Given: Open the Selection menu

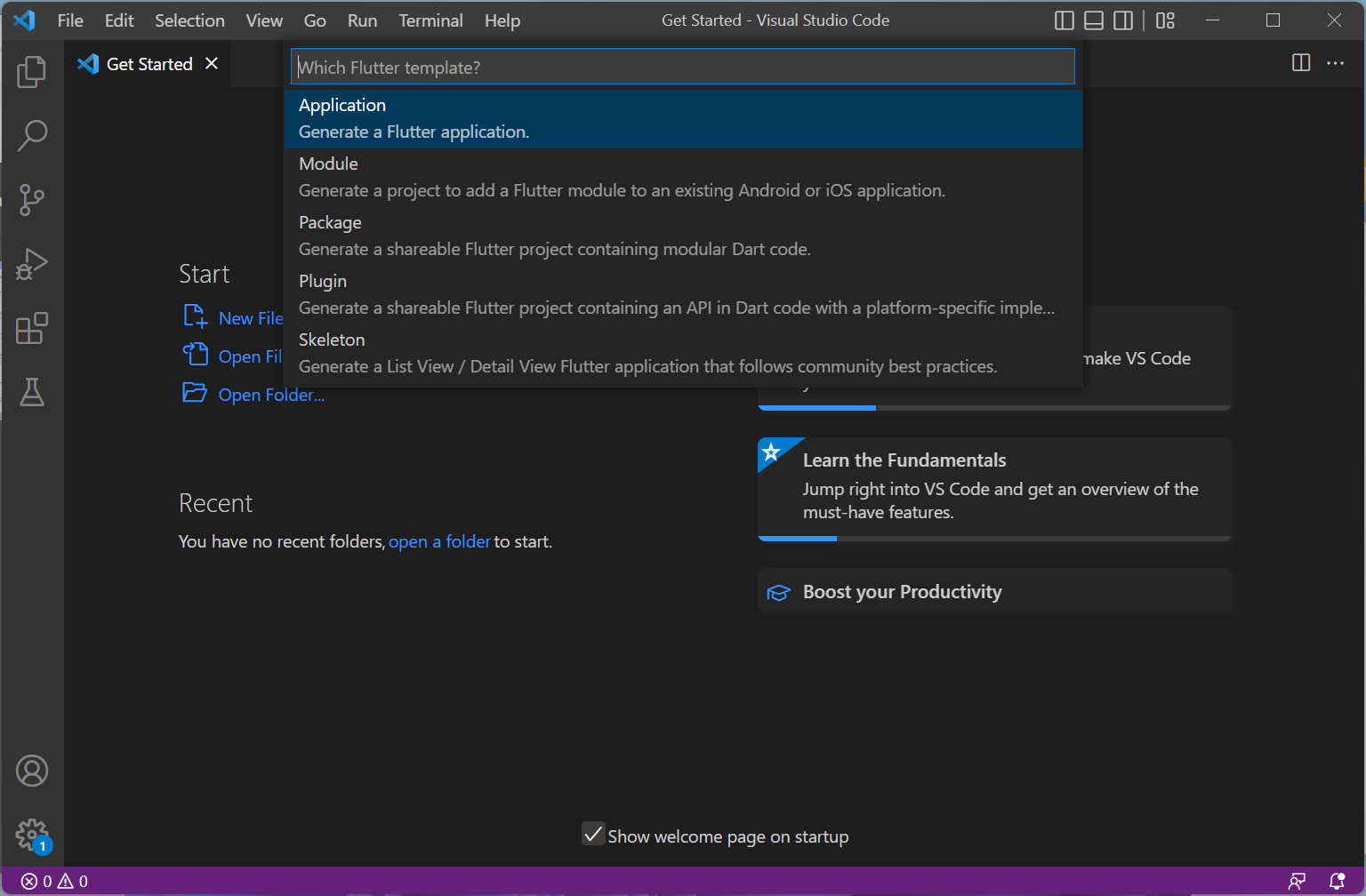Looking at the screenshot, I should pyautogui.click(x=189, y=20).
